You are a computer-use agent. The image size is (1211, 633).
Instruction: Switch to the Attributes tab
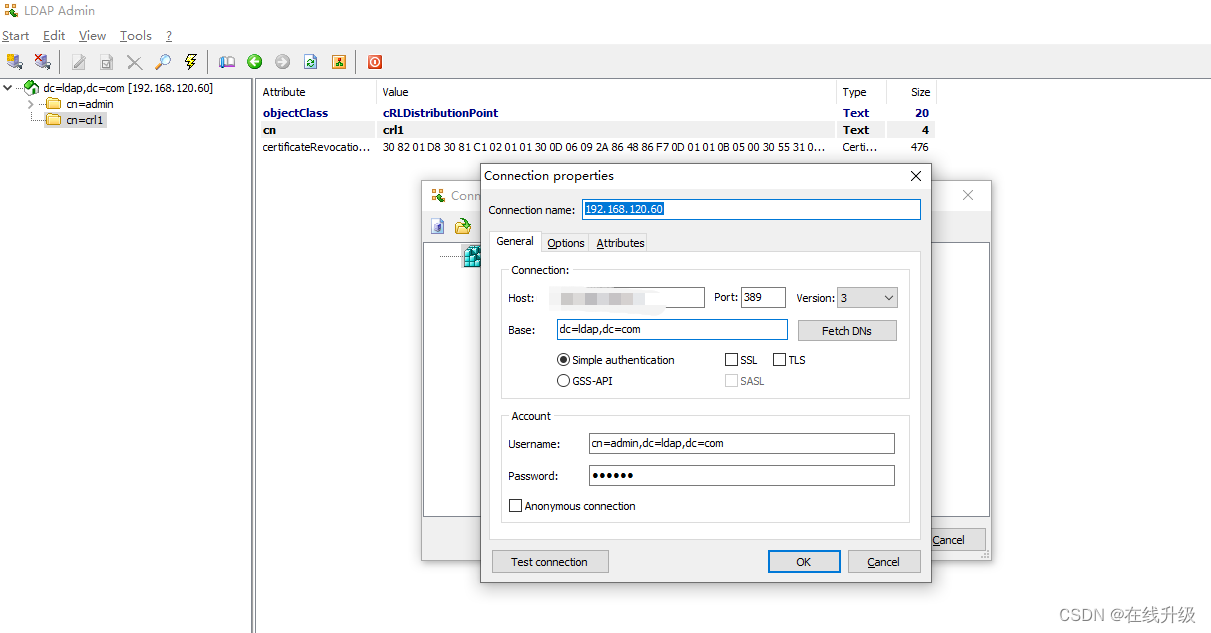click(x=619, y=242)
